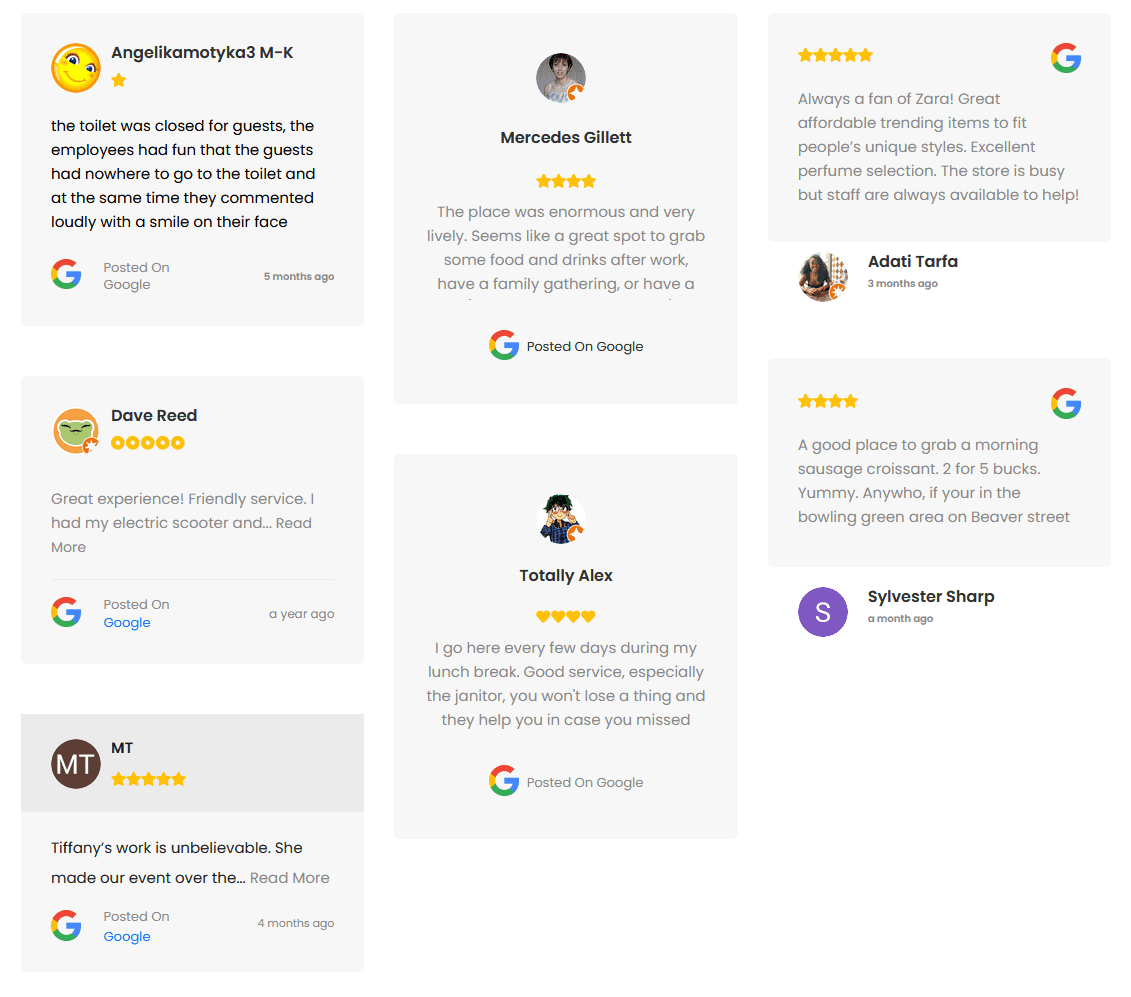Click Read More on MT's review
1131x997 pixels.
point(290,877)
